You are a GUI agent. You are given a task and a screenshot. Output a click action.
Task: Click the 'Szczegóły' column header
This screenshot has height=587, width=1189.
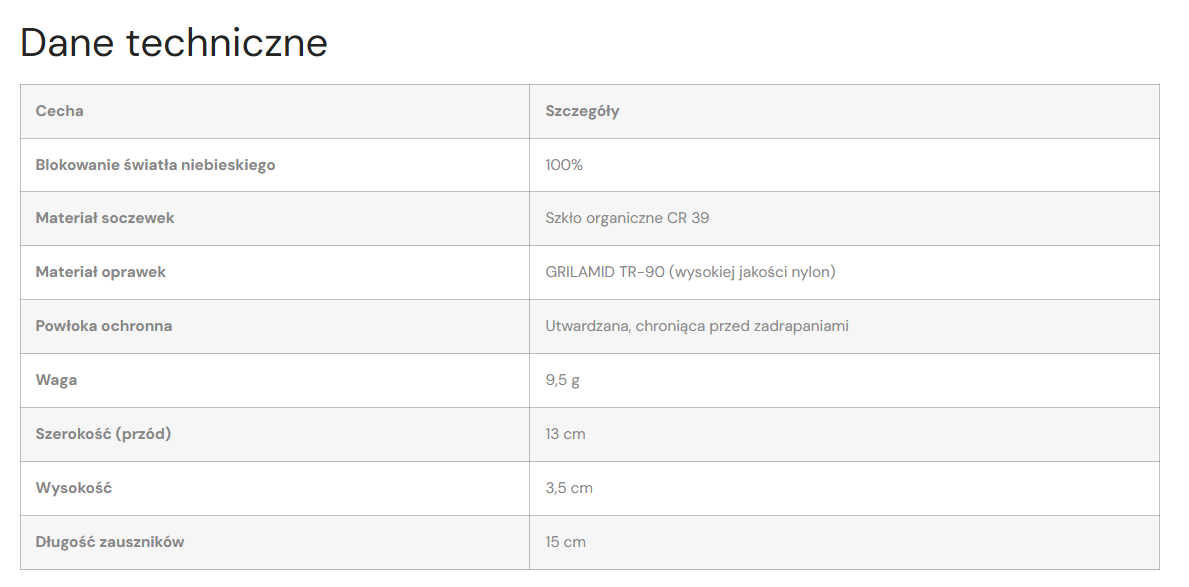[x=582, y=111]
